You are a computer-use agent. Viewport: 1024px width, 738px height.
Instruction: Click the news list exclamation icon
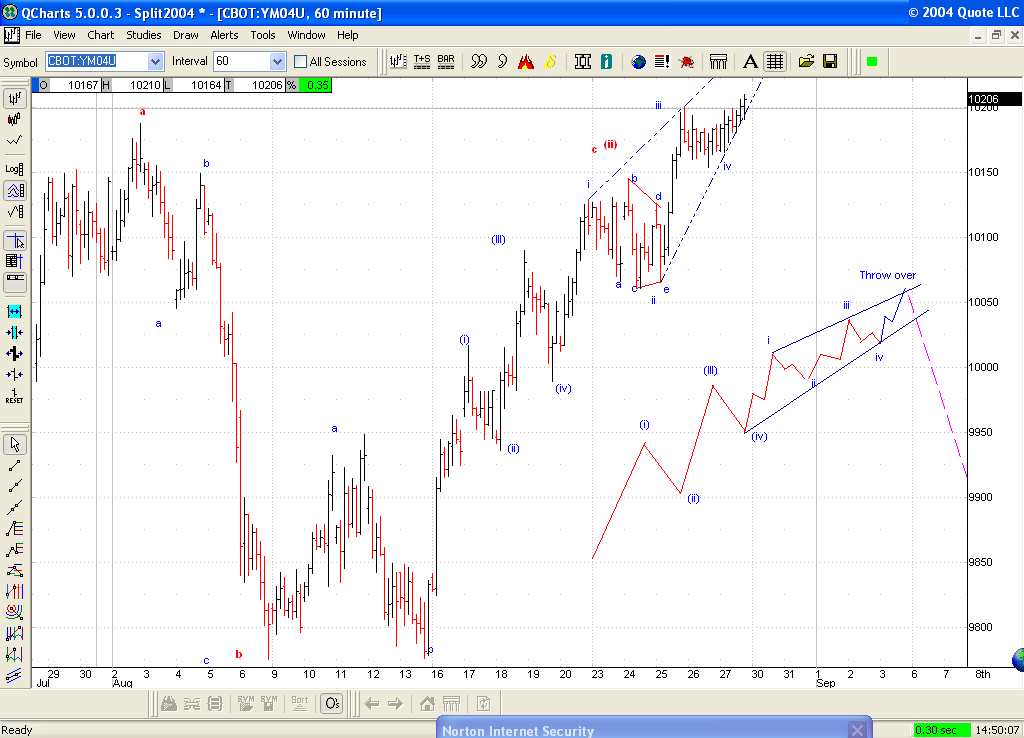662,61
